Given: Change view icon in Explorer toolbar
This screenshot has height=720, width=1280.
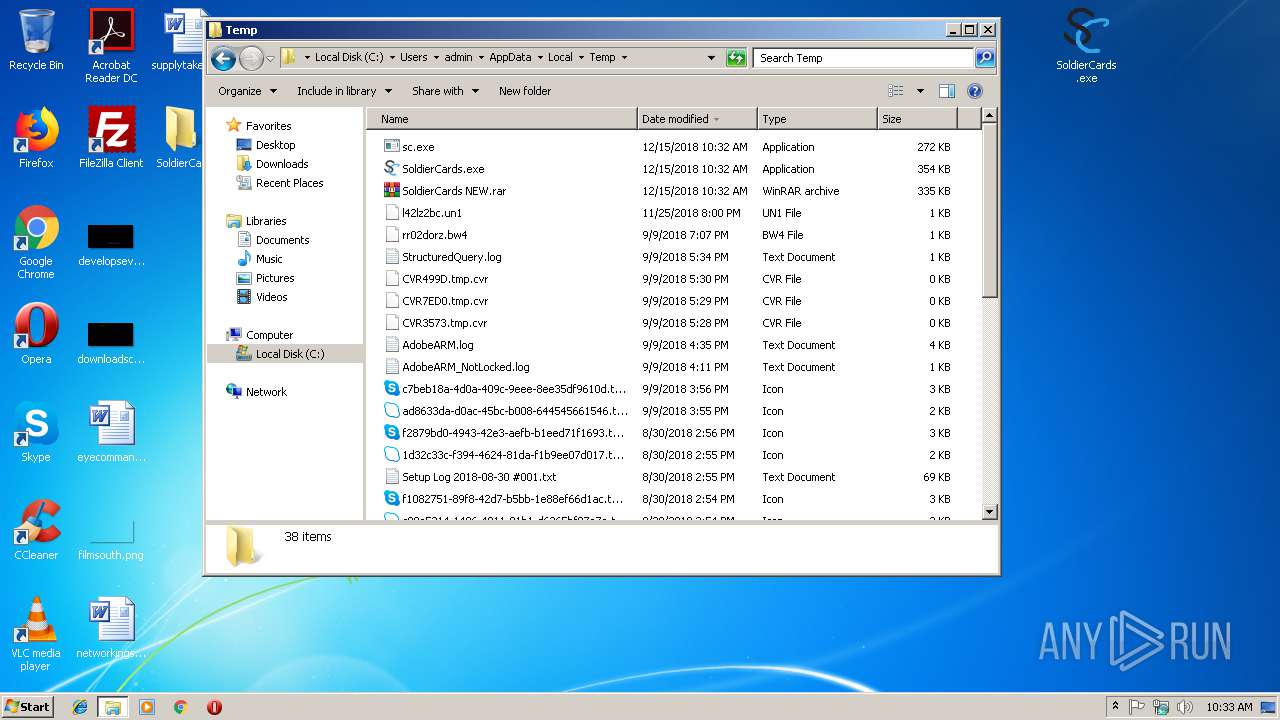Looking at the screenshot, I should coord(896,91).
